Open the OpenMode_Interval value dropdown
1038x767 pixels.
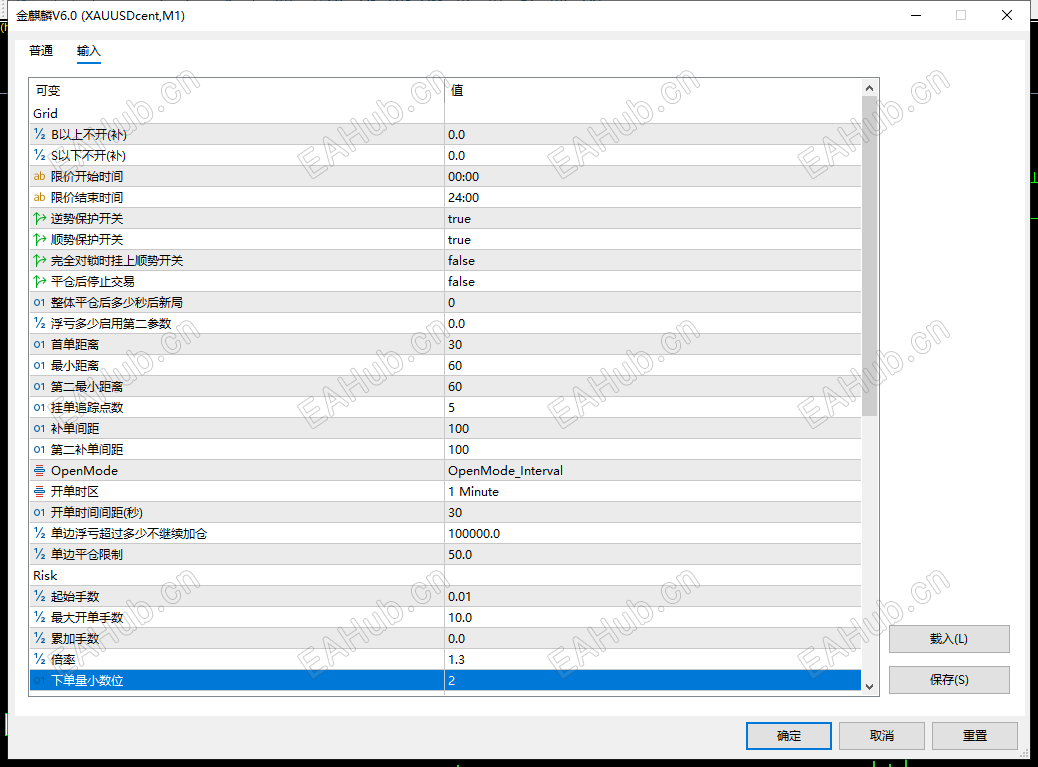[x=653, y=471]
